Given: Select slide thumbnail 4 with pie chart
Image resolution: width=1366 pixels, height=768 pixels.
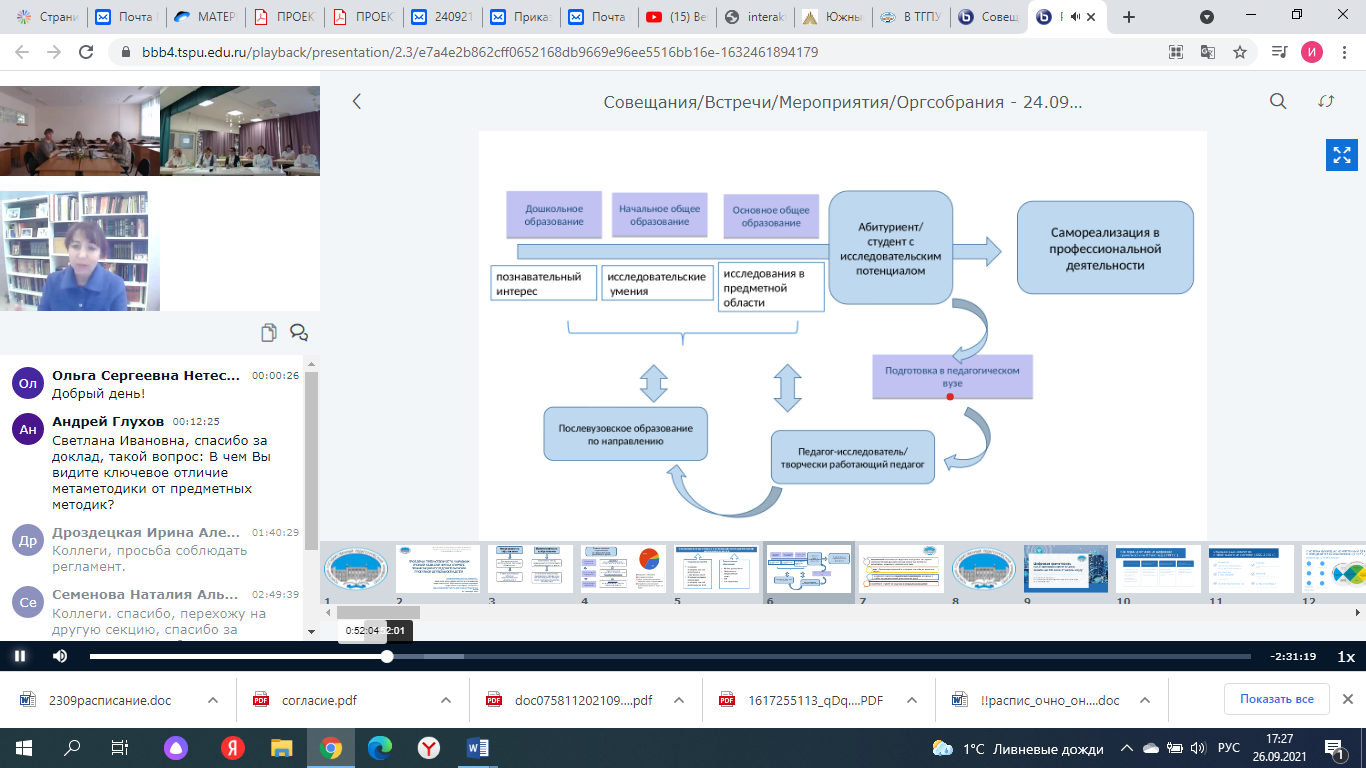Looking at the screenshot, I should pyautogui.click(x=623, y=569).
